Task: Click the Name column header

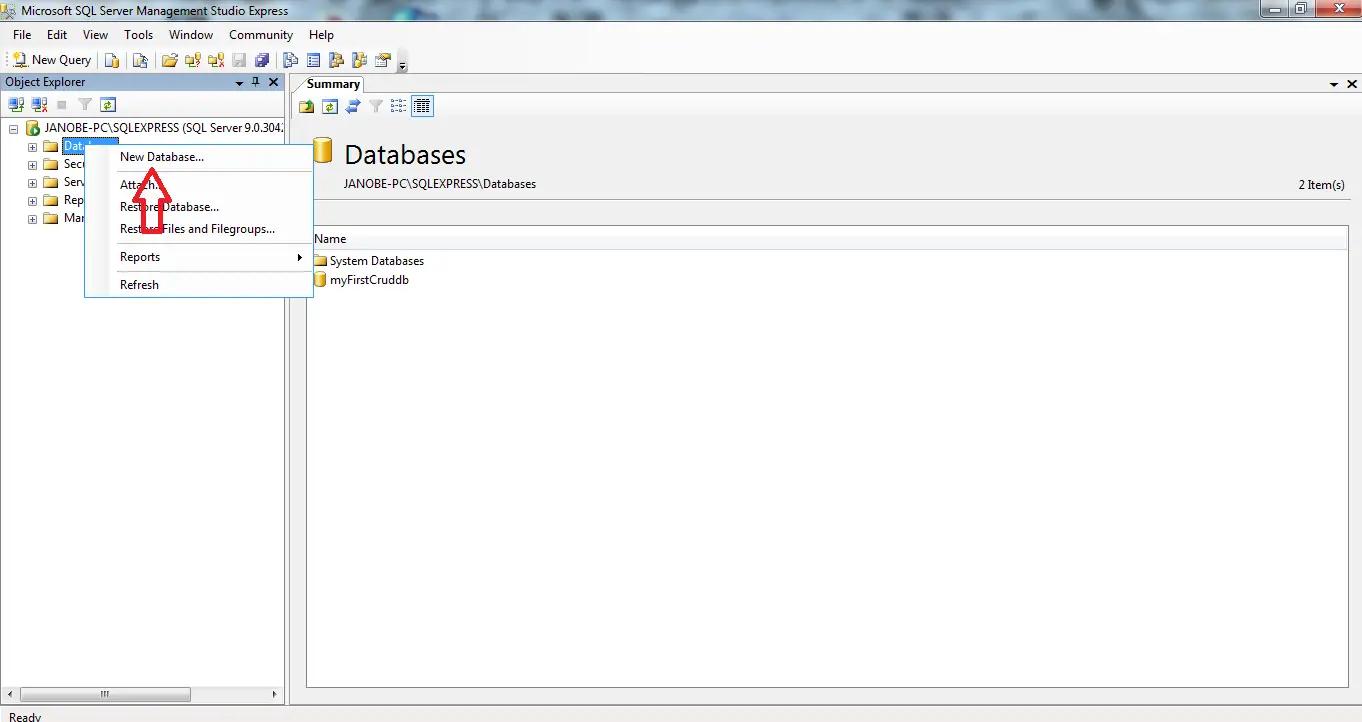Action: 330,239
